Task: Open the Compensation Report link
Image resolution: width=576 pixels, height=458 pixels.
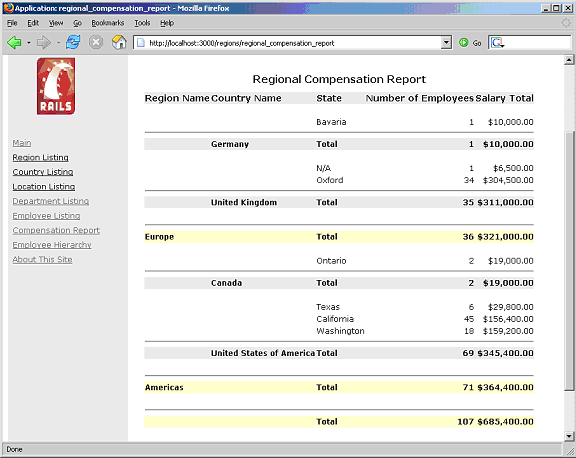Action: click(56, 230)
